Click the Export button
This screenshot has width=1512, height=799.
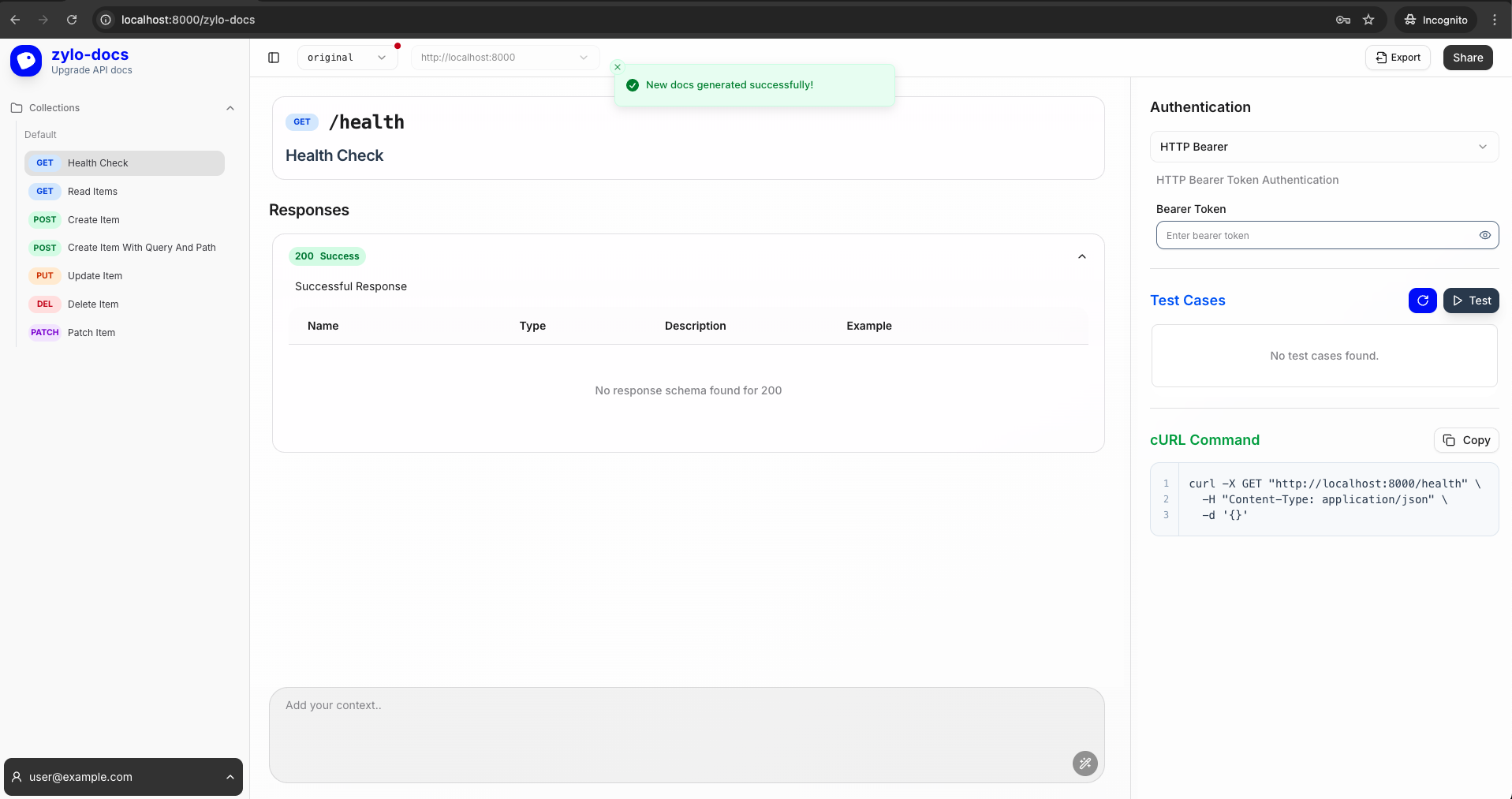[x=1398, y=58]
